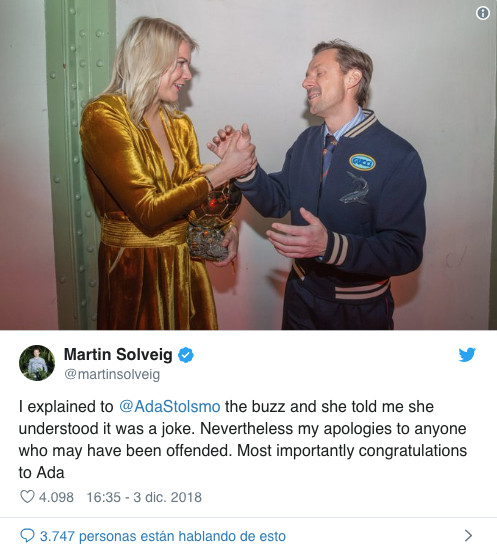The width and height of the screenshot is (497, 554).
Task: Open the tweet photo of the handshake
Action: click(248, 165)
